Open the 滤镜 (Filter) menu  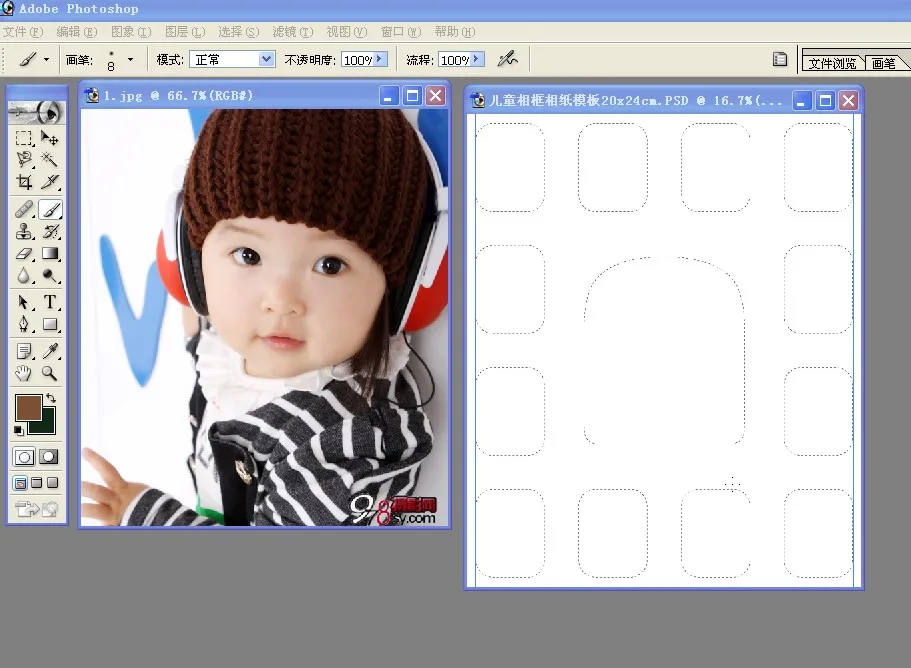293,32
